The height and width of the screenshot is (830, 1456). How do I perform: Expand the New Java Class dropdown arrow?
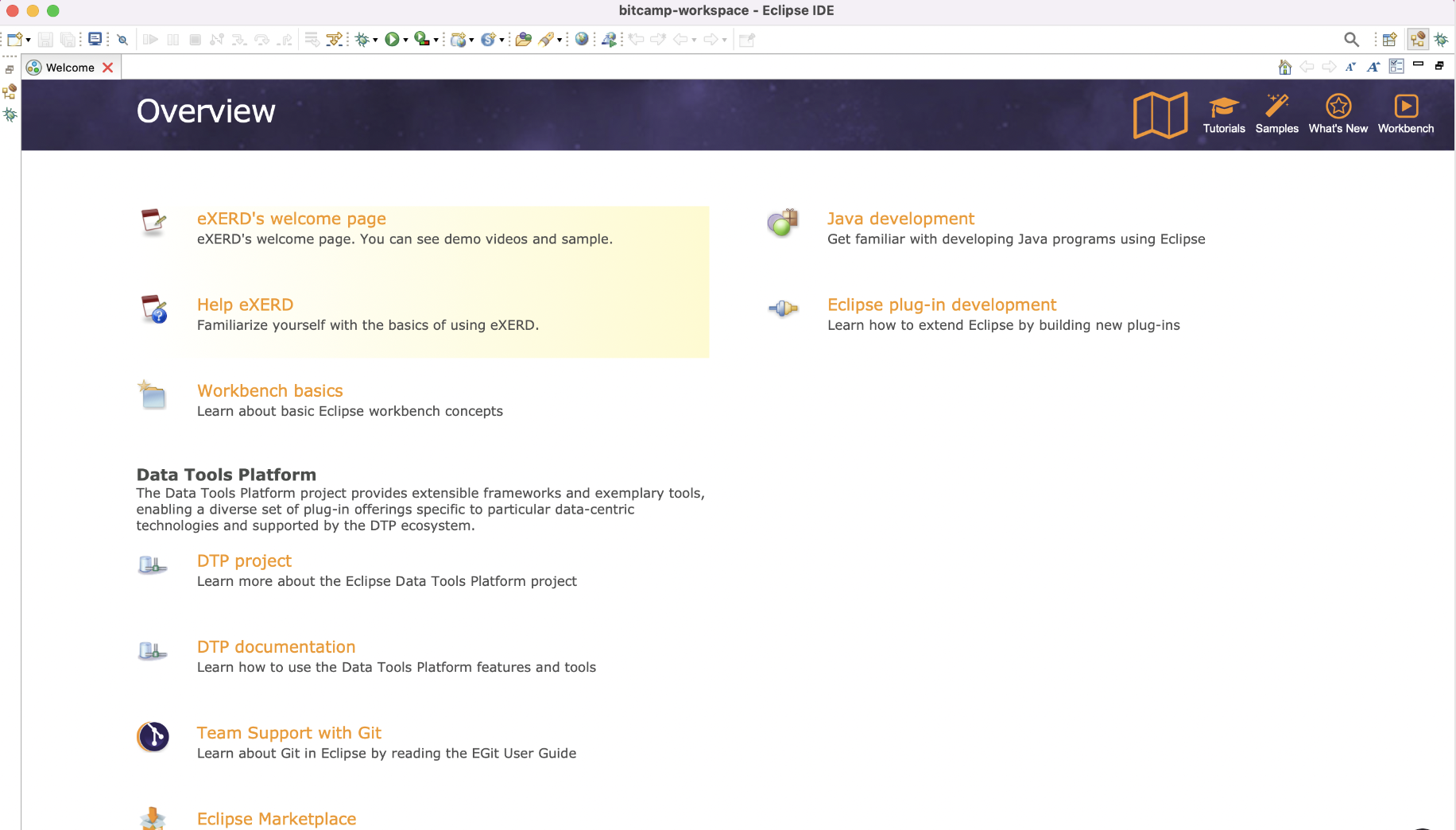tap(501, 40)
